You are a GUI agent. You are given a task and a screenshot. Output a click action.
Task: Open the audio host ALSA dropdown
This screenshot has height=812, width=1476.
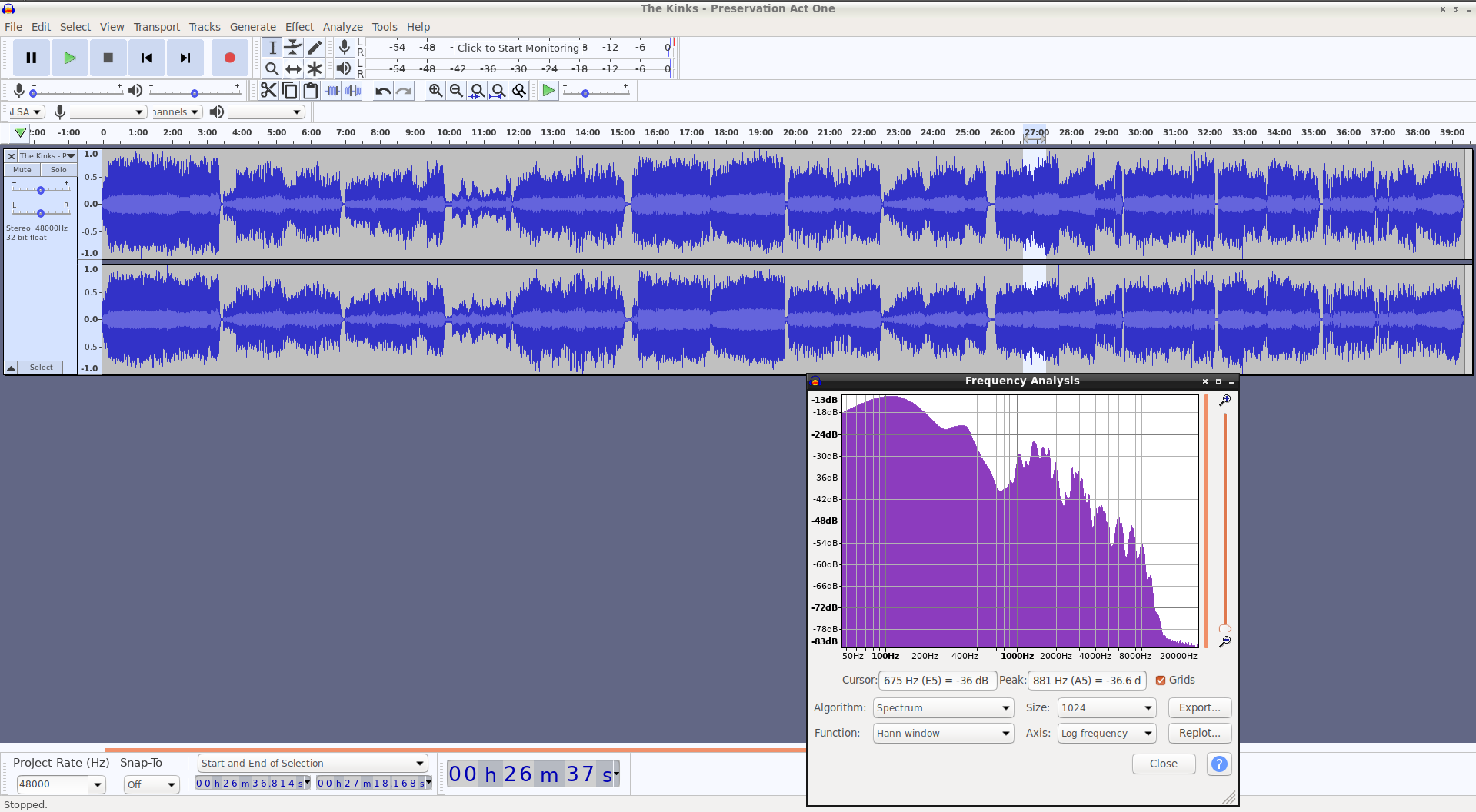(x=27, y=112)
